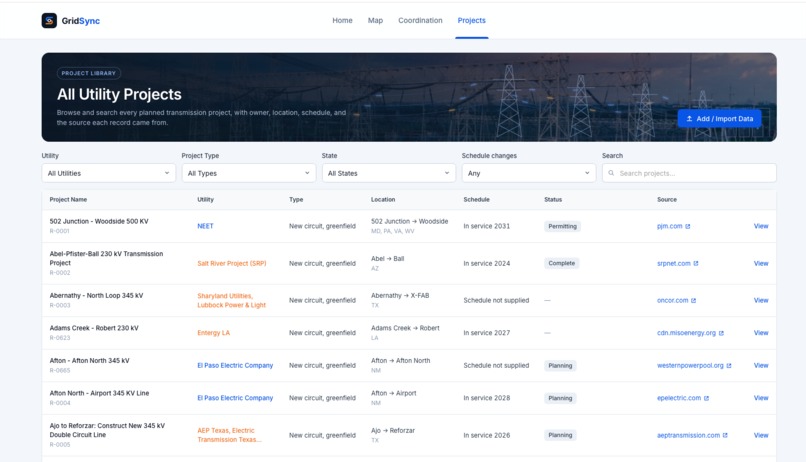Expand the State filter dropdown
This screenshot has height=462, width=806.
389,173
